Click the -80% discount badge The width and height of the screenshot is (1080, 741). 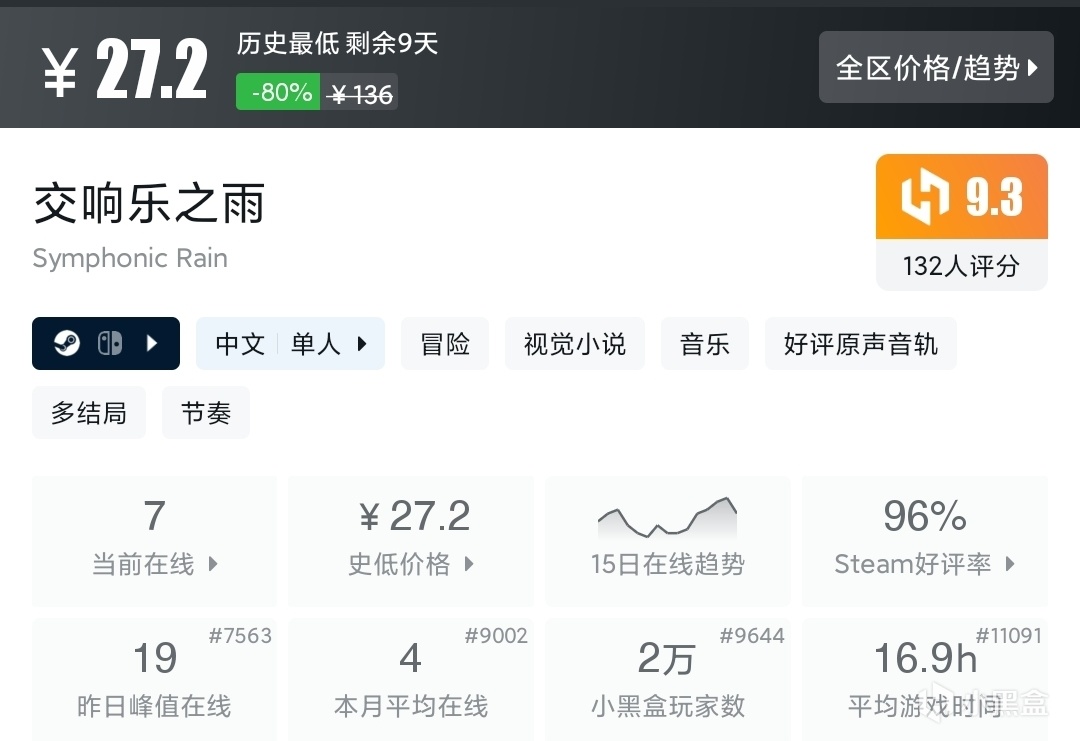tap(279, 93)
